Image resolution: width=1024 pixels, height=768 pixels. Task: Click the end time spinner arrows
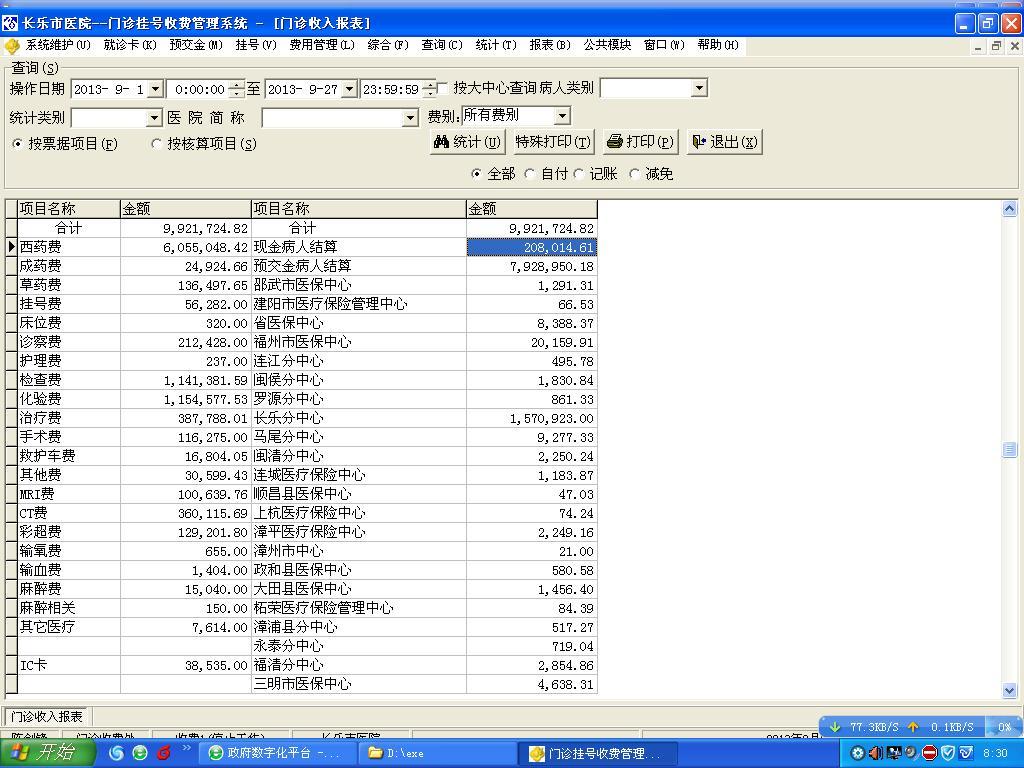click(429, 89)
